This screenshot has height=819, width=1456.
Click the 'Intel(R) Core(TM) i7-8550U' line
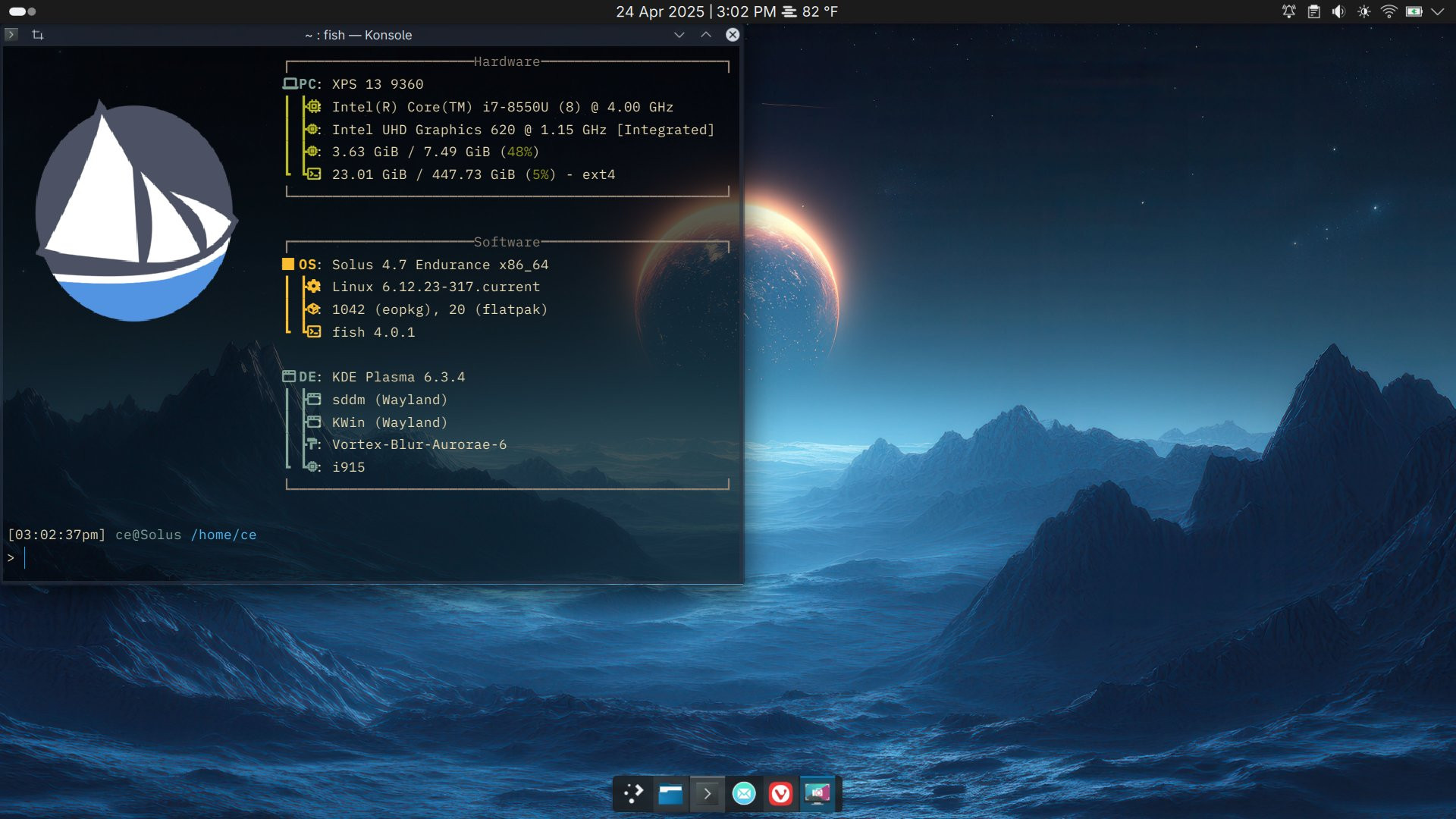click(503, 107)
